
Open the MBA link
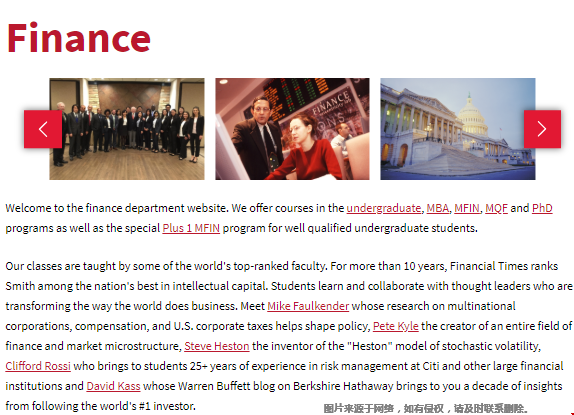[x=437, y=208]
